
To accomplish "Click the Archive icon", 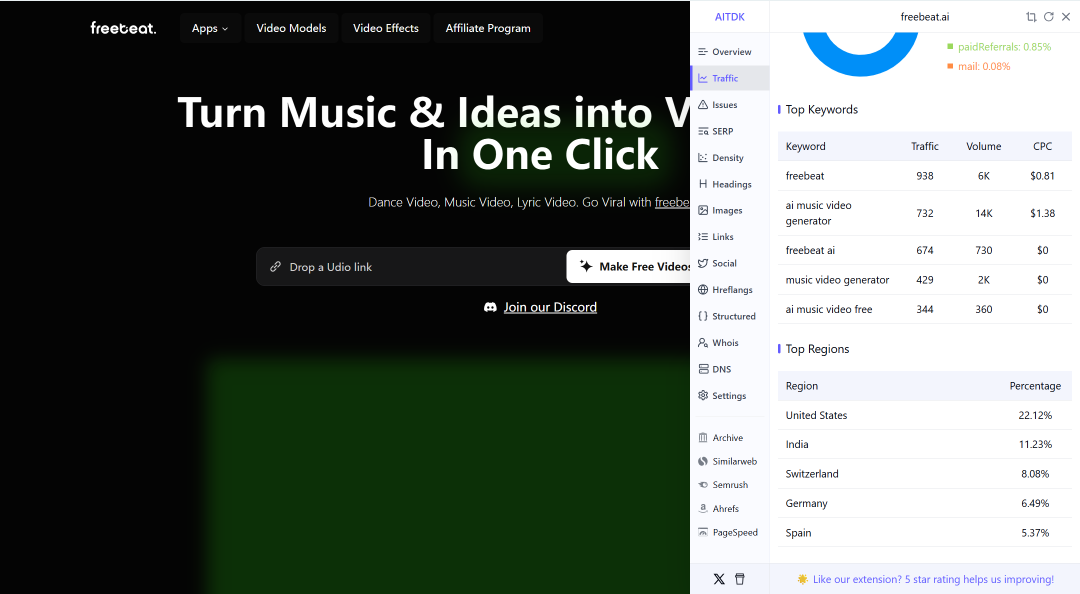I will pos(703,438).
